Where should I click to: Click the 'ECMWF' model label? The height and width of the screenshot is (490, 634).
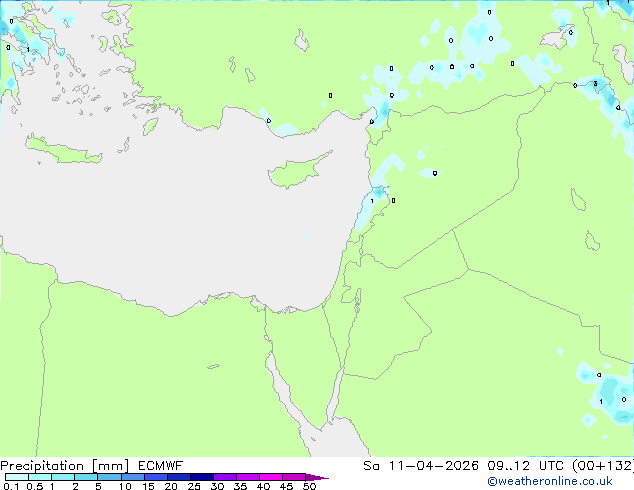[x=161, y=466]
